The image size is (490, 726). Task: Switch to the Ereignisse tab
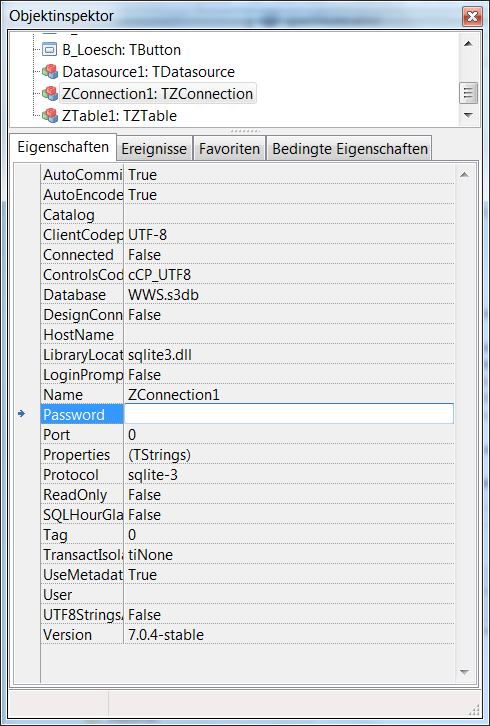pyautogui.click(x=154, y=149)
